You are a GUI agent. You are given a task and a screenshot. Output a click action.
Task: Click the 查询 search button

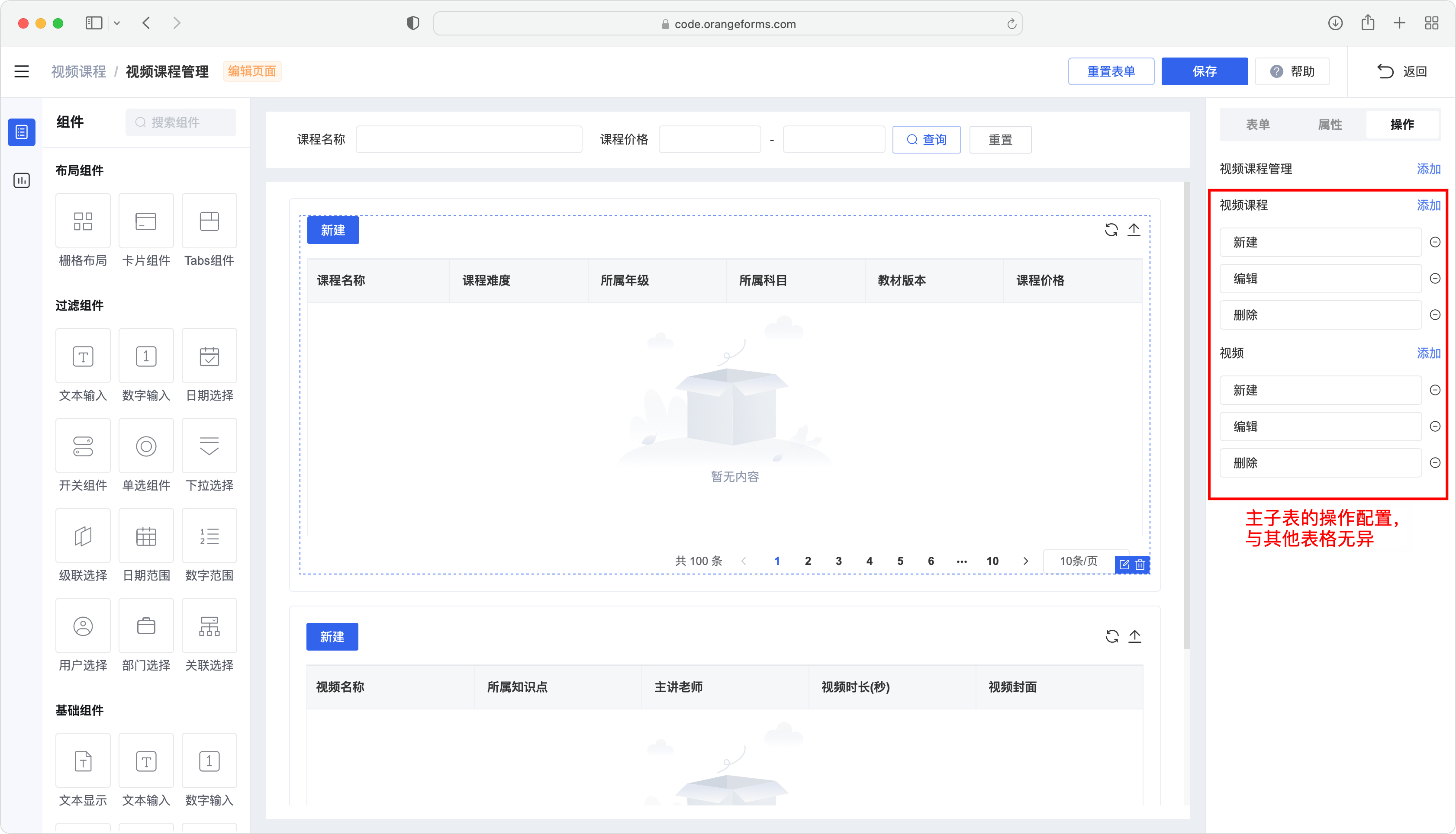[927, 140]
